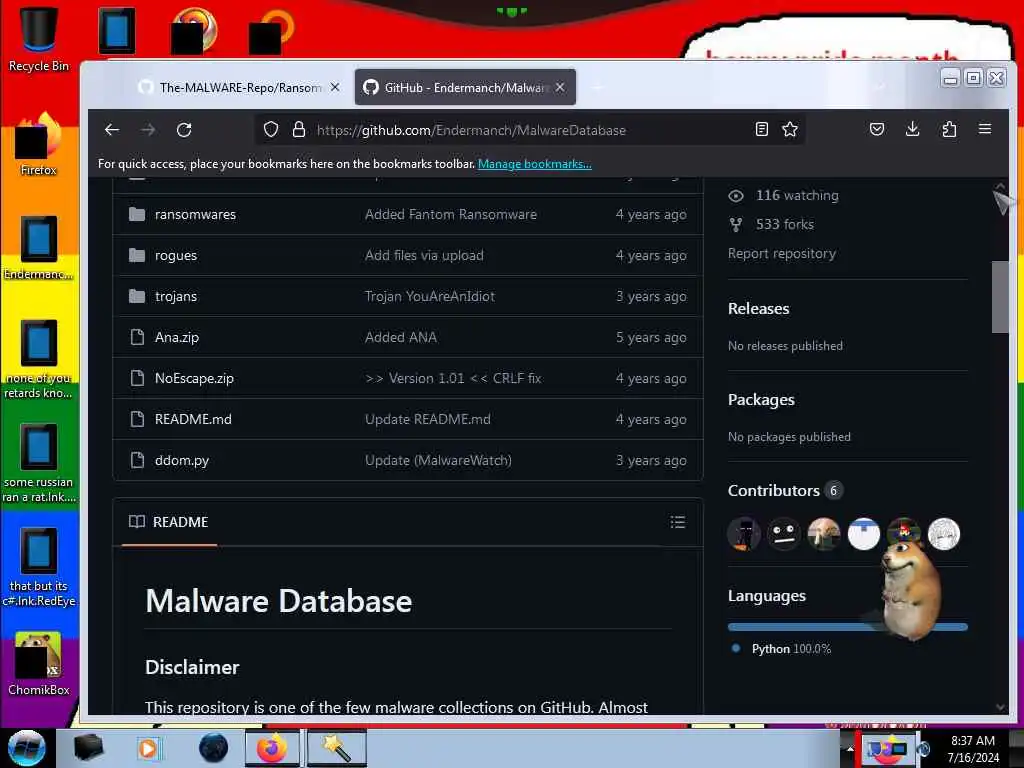
Task: Click the Ana.zip file icon
Action: (x=137, y=337)
